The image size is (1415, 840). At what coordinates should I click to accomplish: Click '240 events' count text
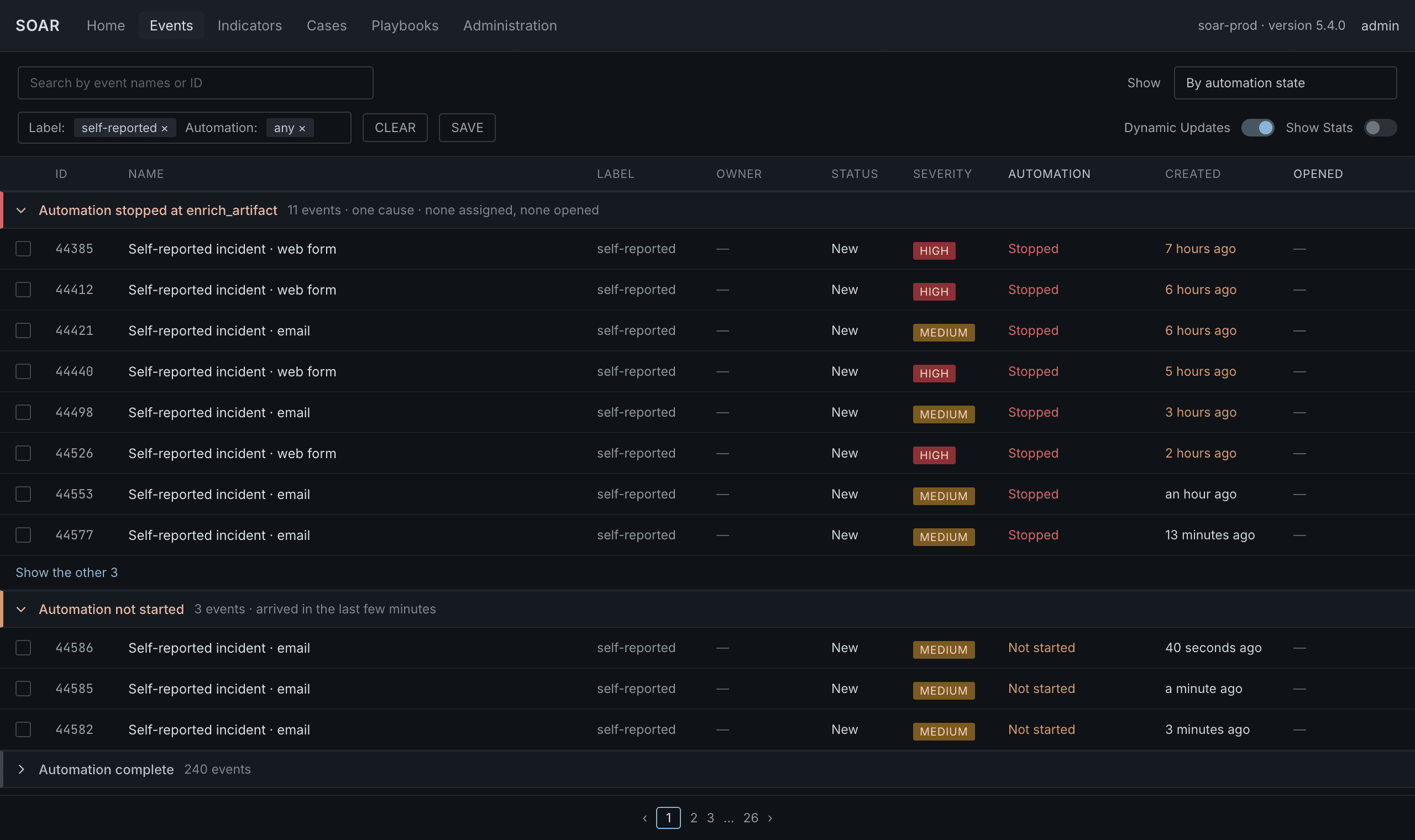(x=217, y=769)
